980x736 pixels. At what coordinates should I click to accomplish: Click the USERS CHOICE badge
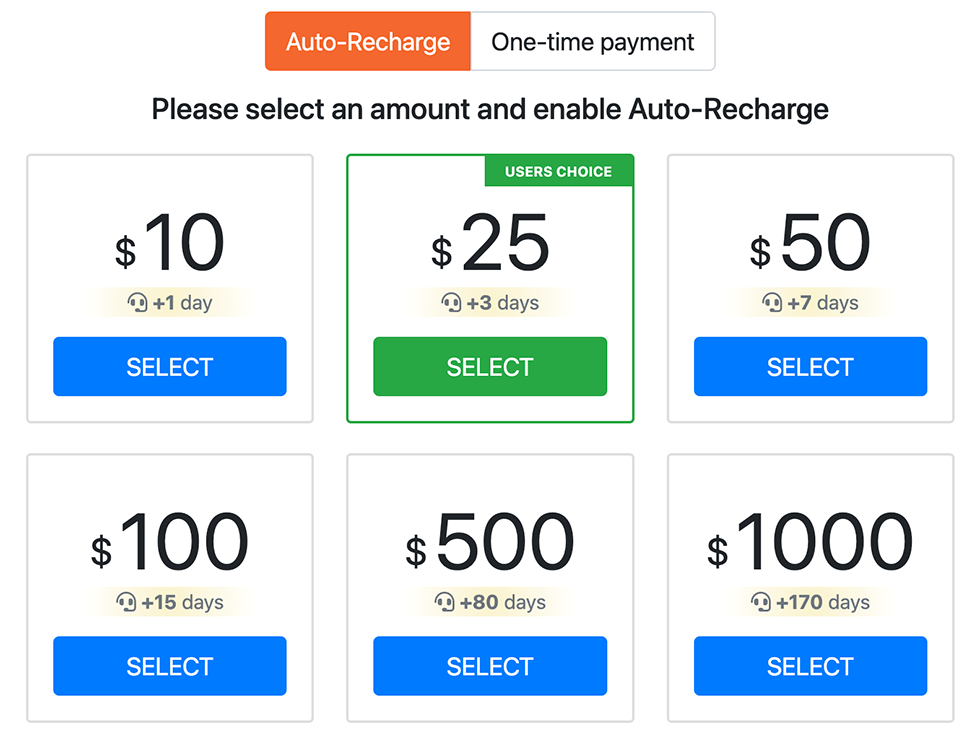tap(559, 171)
